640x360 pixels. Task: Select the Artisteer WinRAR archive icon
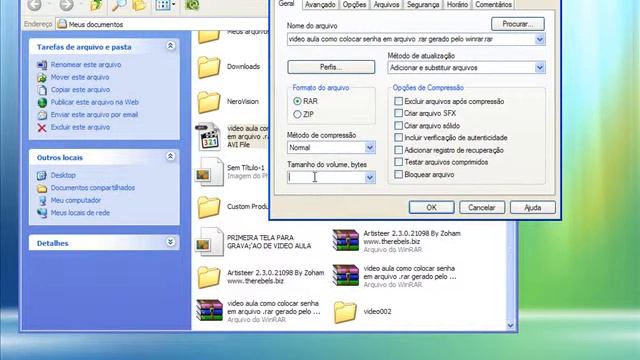[346, 240]
